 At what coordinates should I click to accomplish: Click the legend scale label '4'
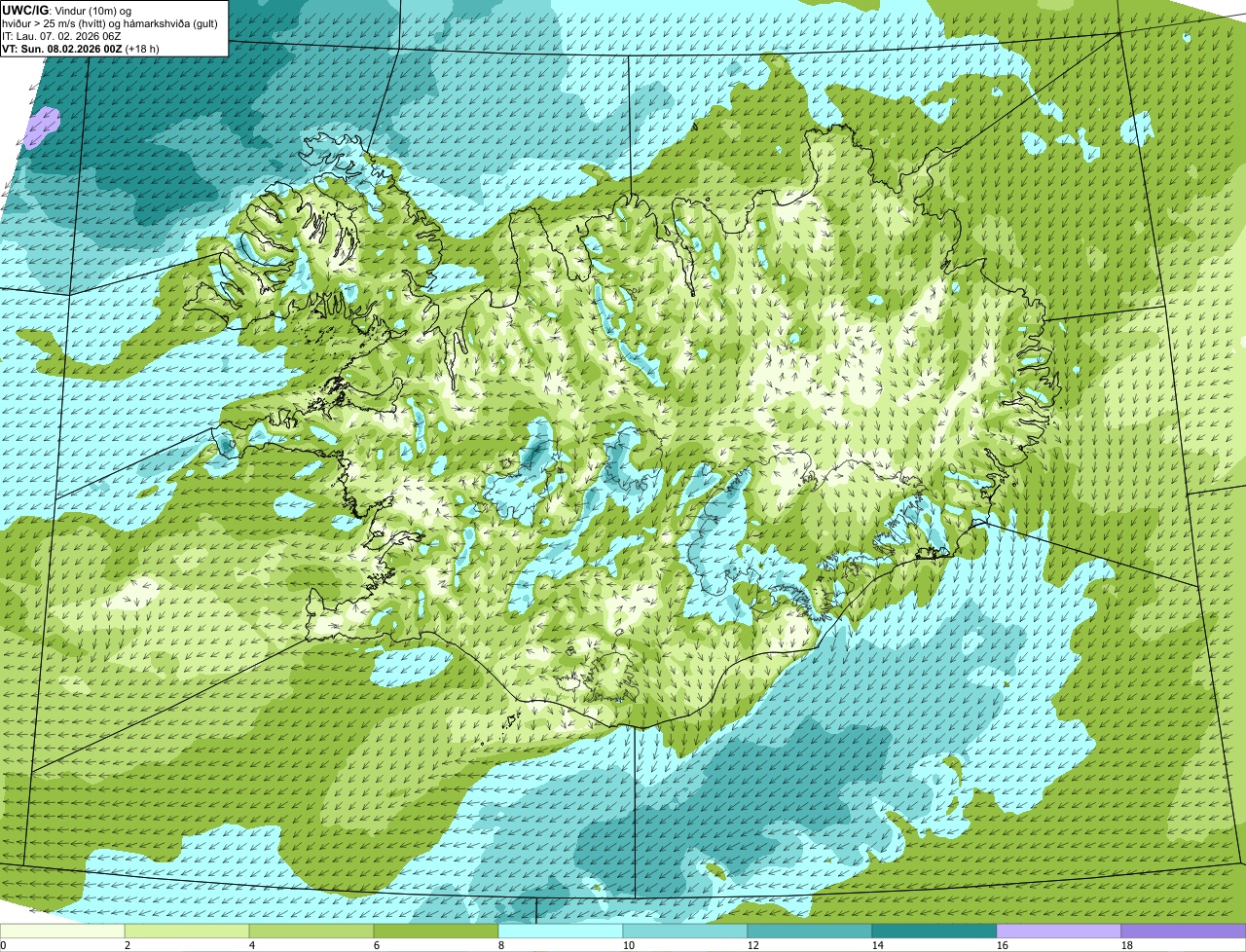252,945
